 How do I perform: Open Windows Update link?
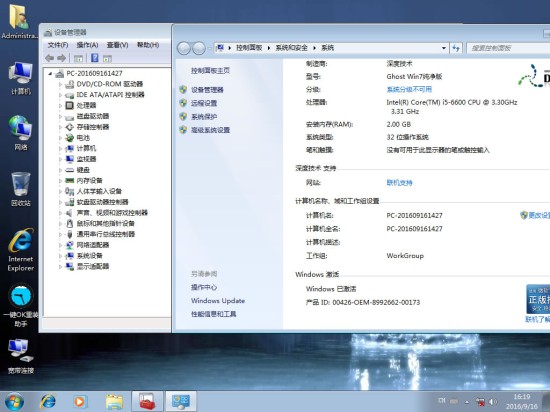[x=218, y=301]
